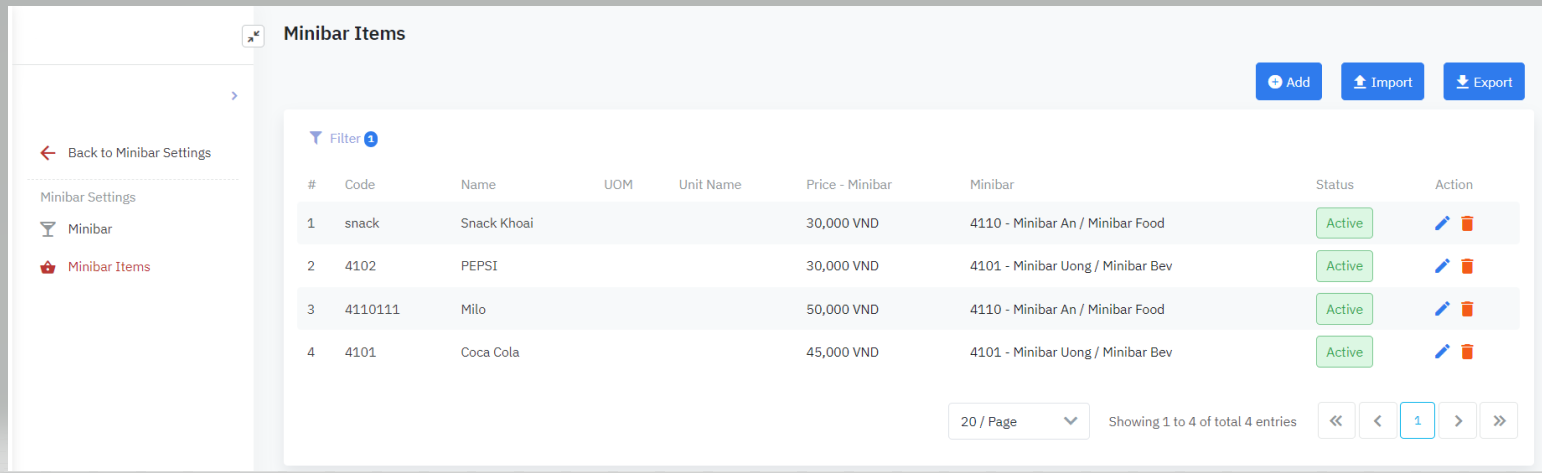Click the trash icon for Coca Cola
Image resolution: width=1542 pixels, height=473 pixels.
(x=1467, y=352)
